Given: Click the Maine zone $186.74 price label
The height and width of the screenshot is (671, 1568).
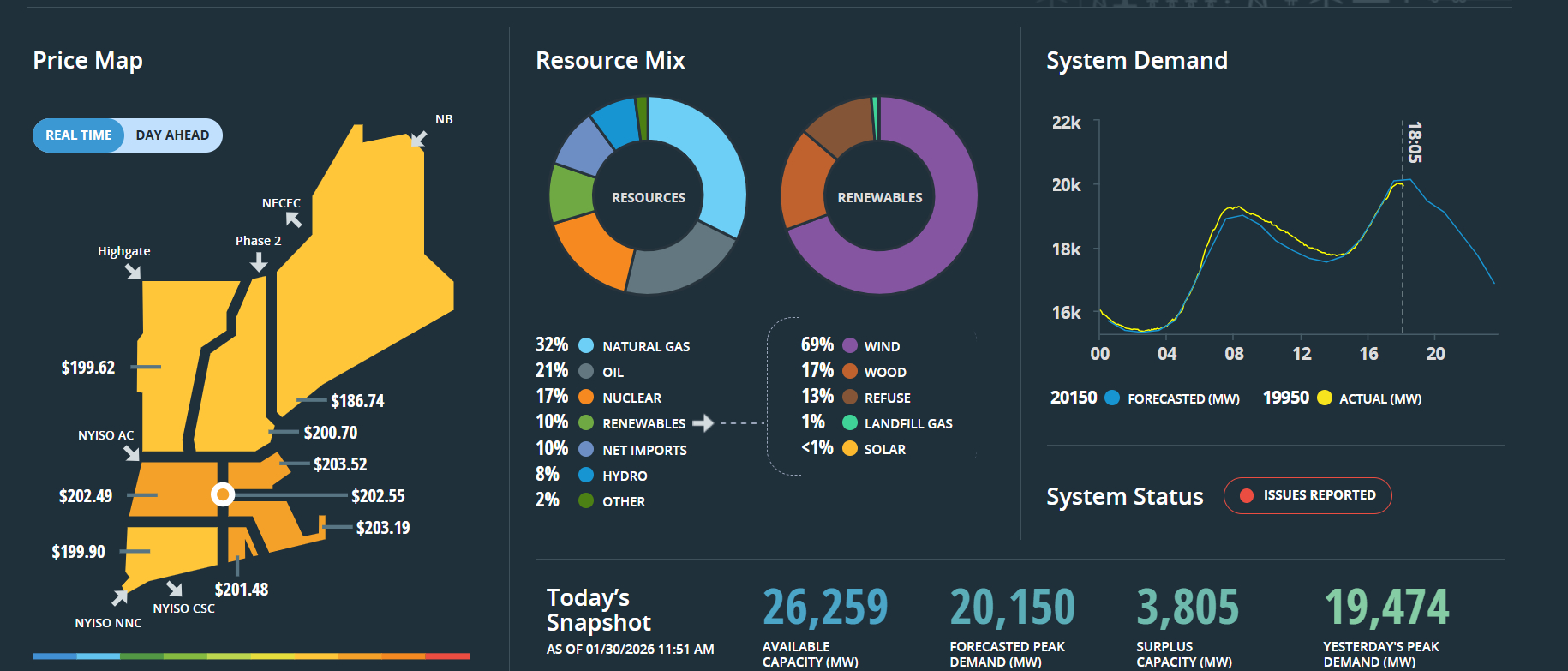Looking at the screenshot, I should click(357, 401).
